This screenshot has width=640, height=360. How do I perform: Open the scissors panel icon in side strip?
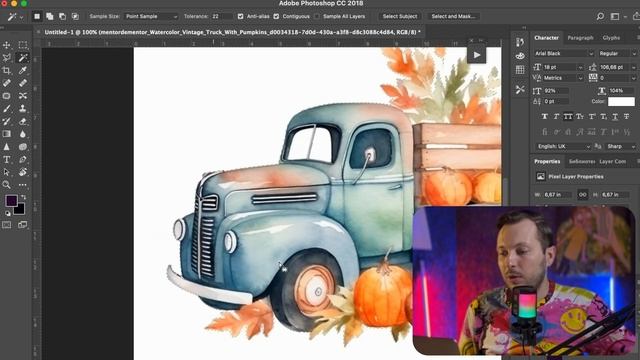[x=520, y=89]
